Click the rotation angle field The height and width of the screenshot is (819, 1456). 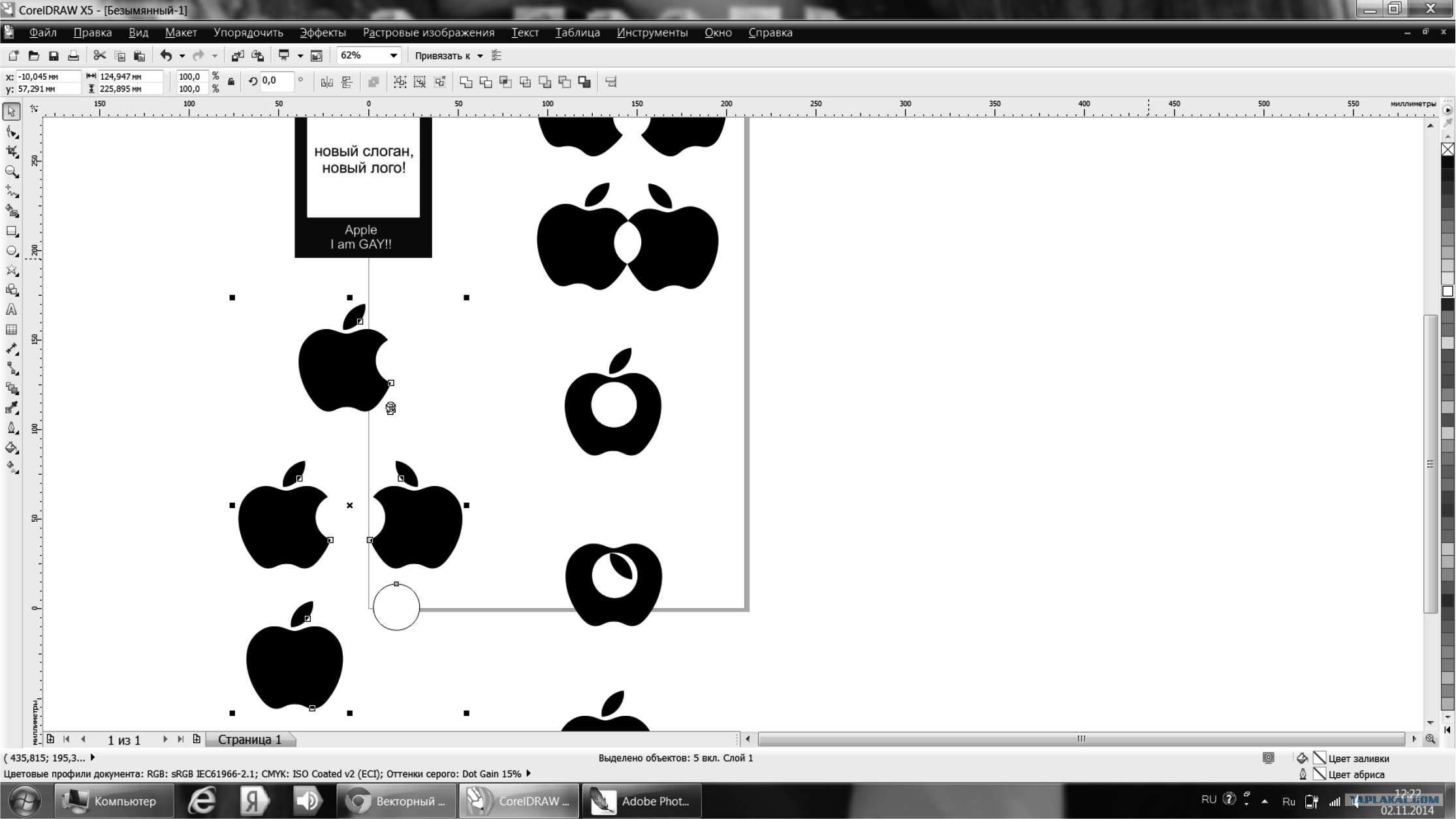[277, 81]
